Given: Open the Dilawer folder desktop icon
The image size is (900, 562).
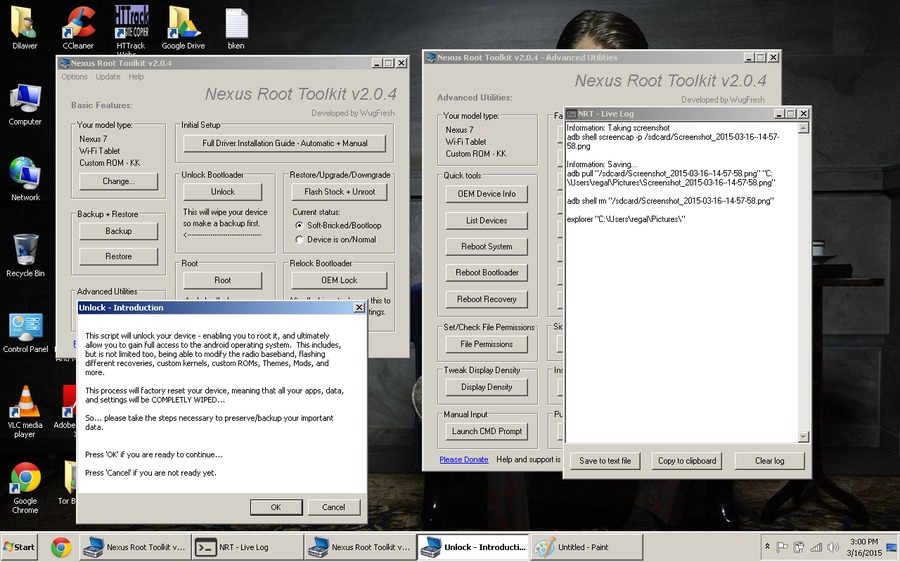Looking at the screenshot, I should pyautogui.click(x=25, y=28).
